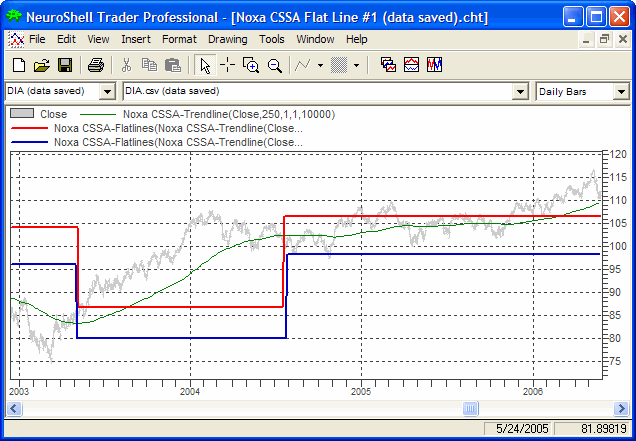636x441 pixels.
Task: Select the Close legend label
Action: pyautogui.click(x=53, y=114)
